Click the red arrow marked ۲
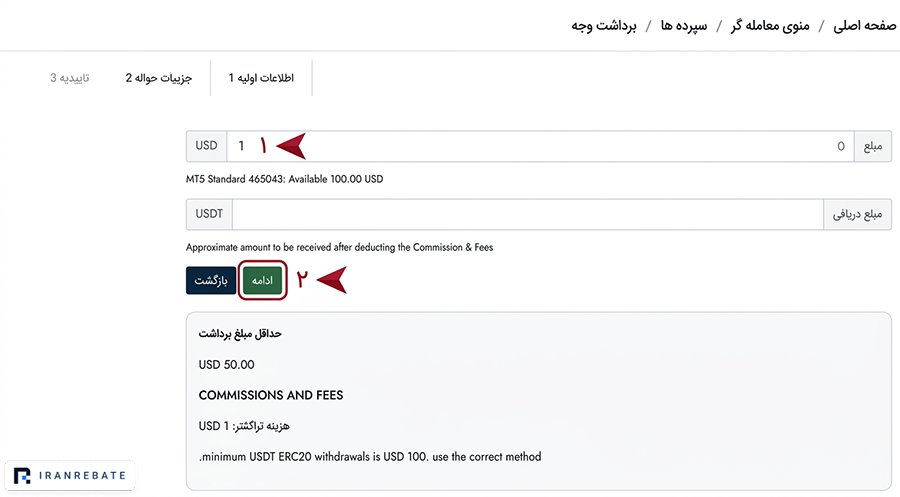The width and height of the screenshot is (900, 497). (331, 280)
